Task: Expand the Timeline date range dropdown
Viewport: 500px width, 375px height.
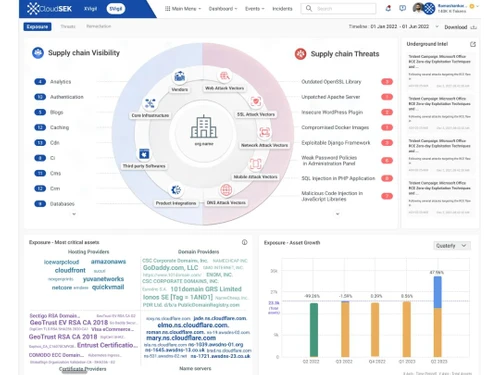Action: (437, 27)
